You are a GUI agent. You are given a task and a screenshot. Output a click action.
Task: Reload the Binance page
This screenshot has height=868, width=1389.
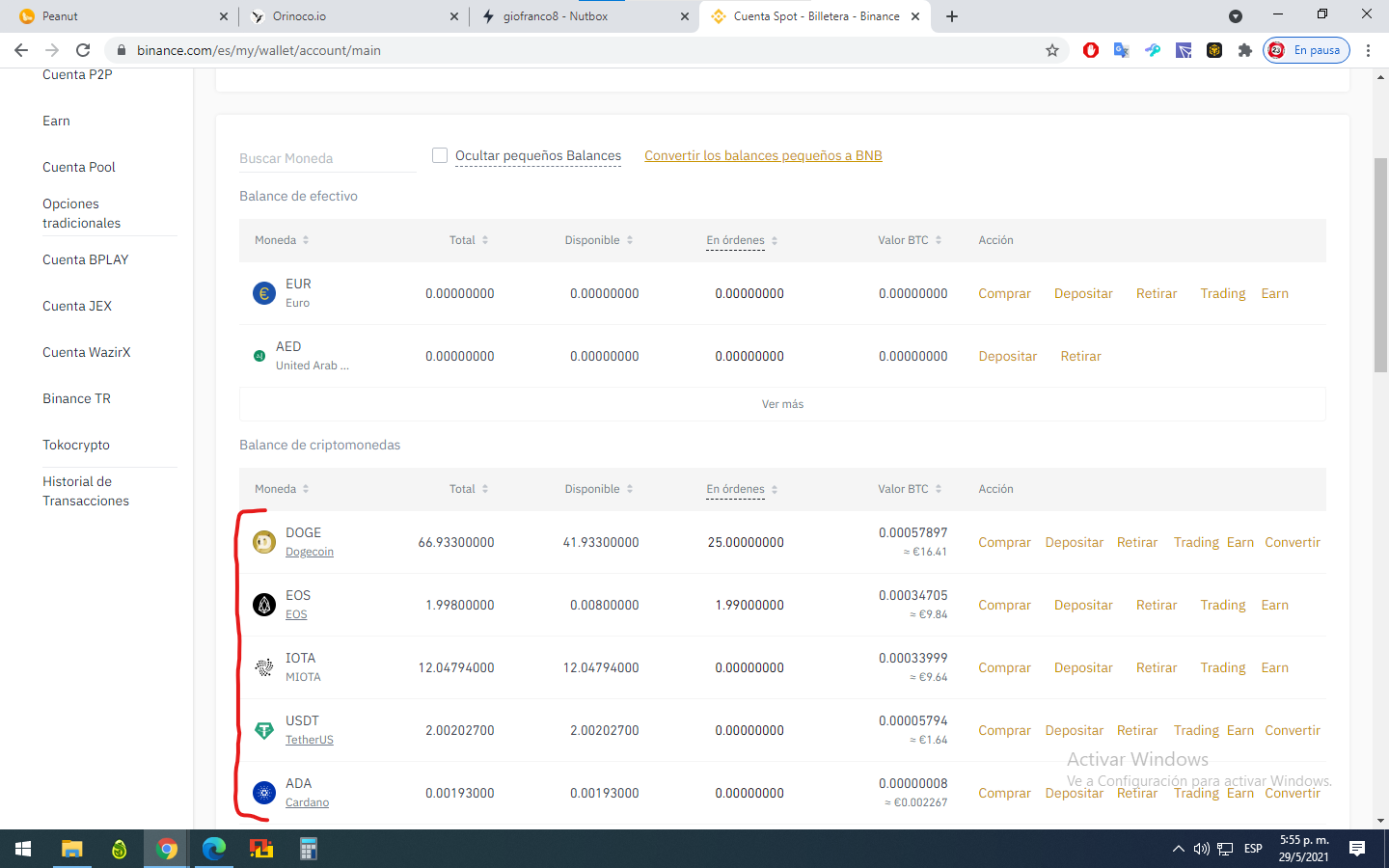(83, 50)
